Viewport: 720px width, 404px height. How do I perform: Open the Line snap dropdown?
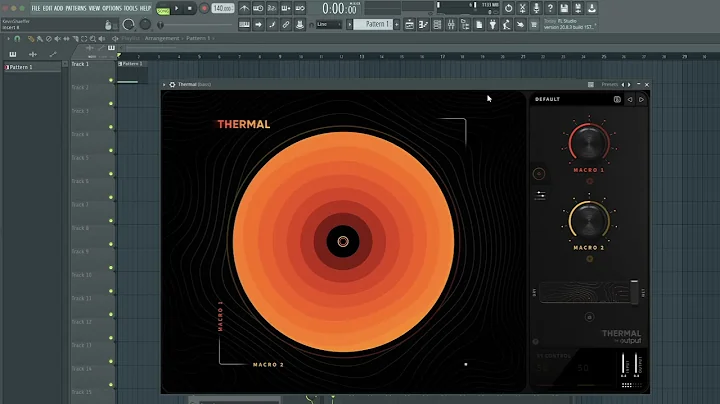329,24
